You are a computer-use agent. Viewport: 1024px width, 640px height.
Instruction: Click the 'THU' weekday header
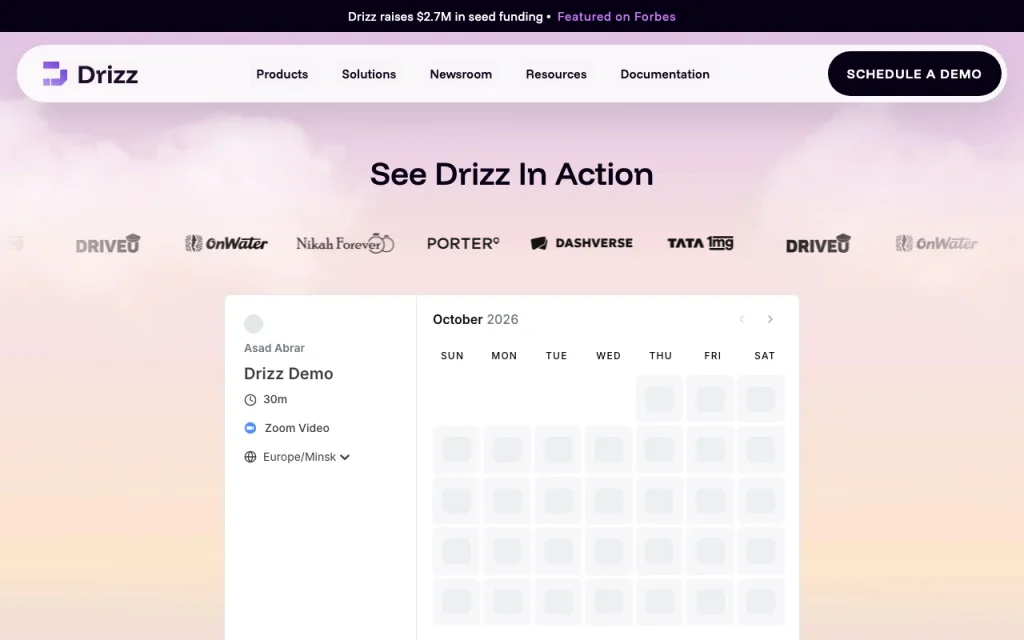click(x=661, y=356)
